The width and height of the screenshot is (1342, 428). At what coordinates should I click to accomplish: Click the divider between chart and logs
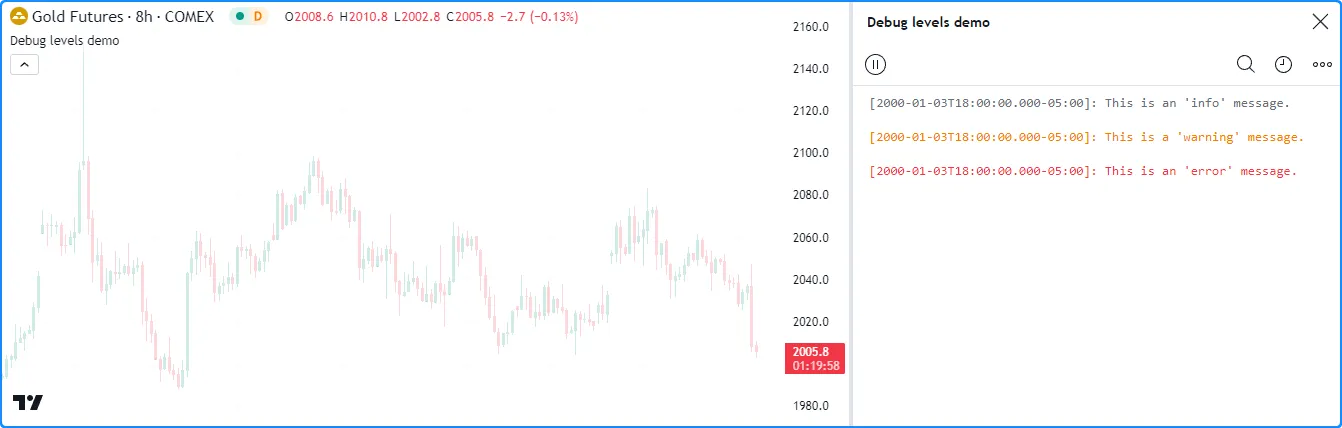click(851, 214)
